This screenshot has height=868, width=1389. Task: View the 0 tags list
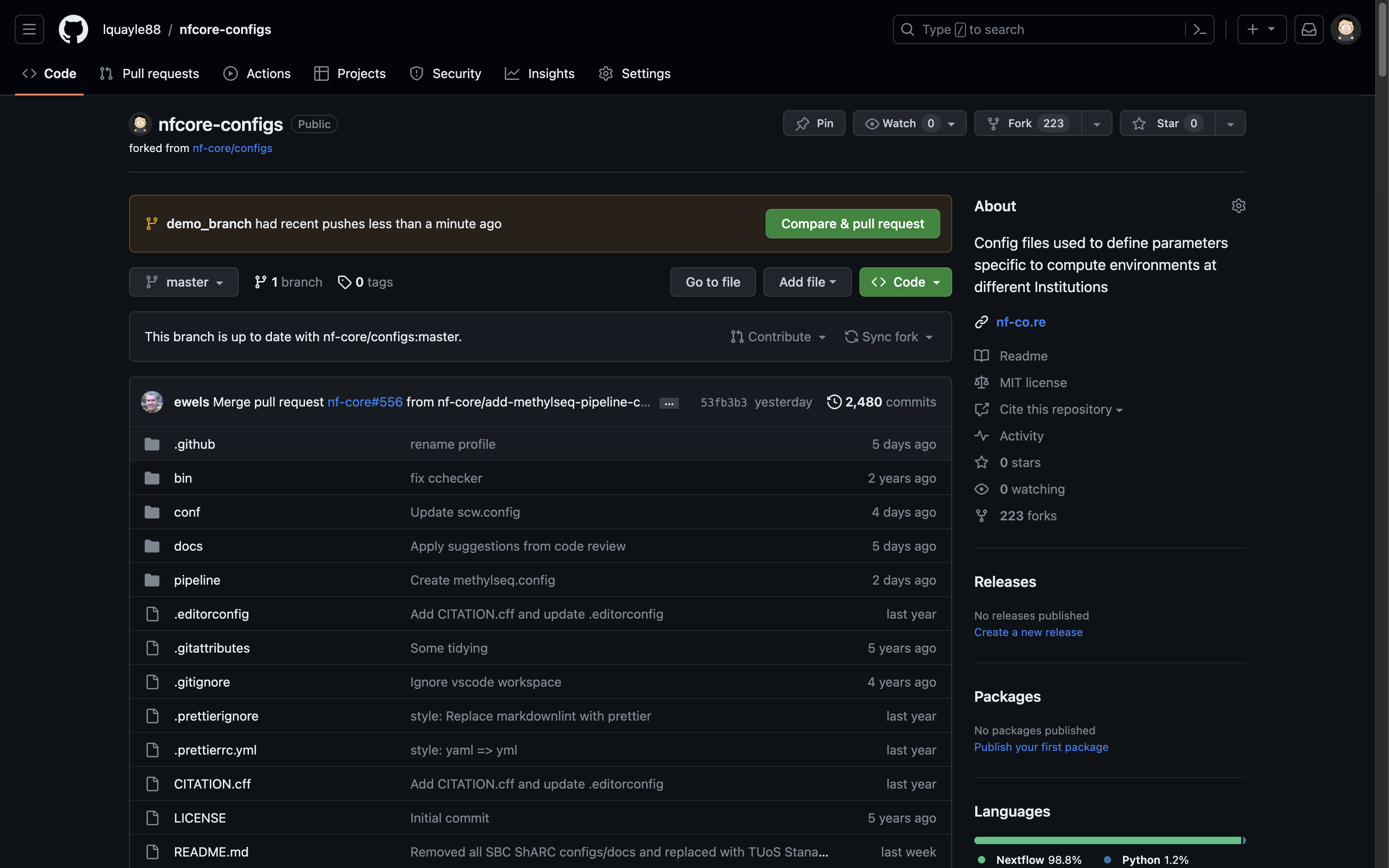366,282
